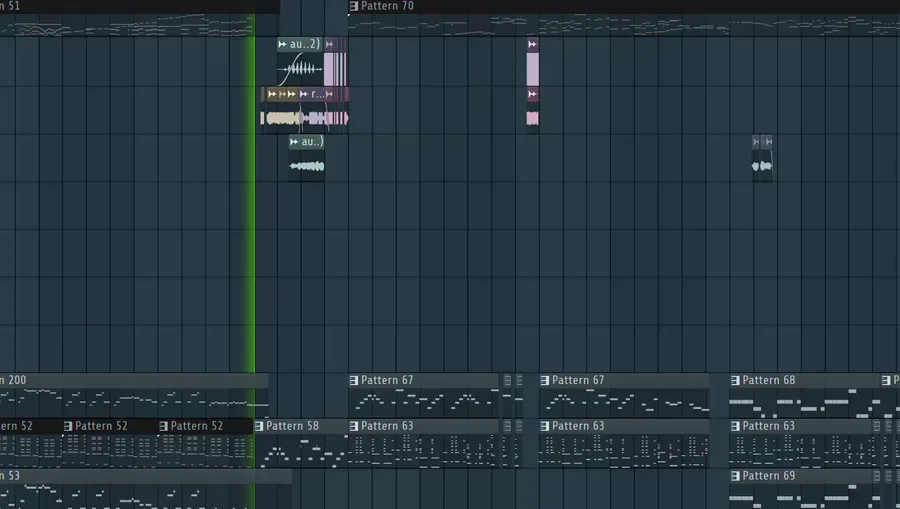Click the note preview of Pattern 68

tap(805, 403)
